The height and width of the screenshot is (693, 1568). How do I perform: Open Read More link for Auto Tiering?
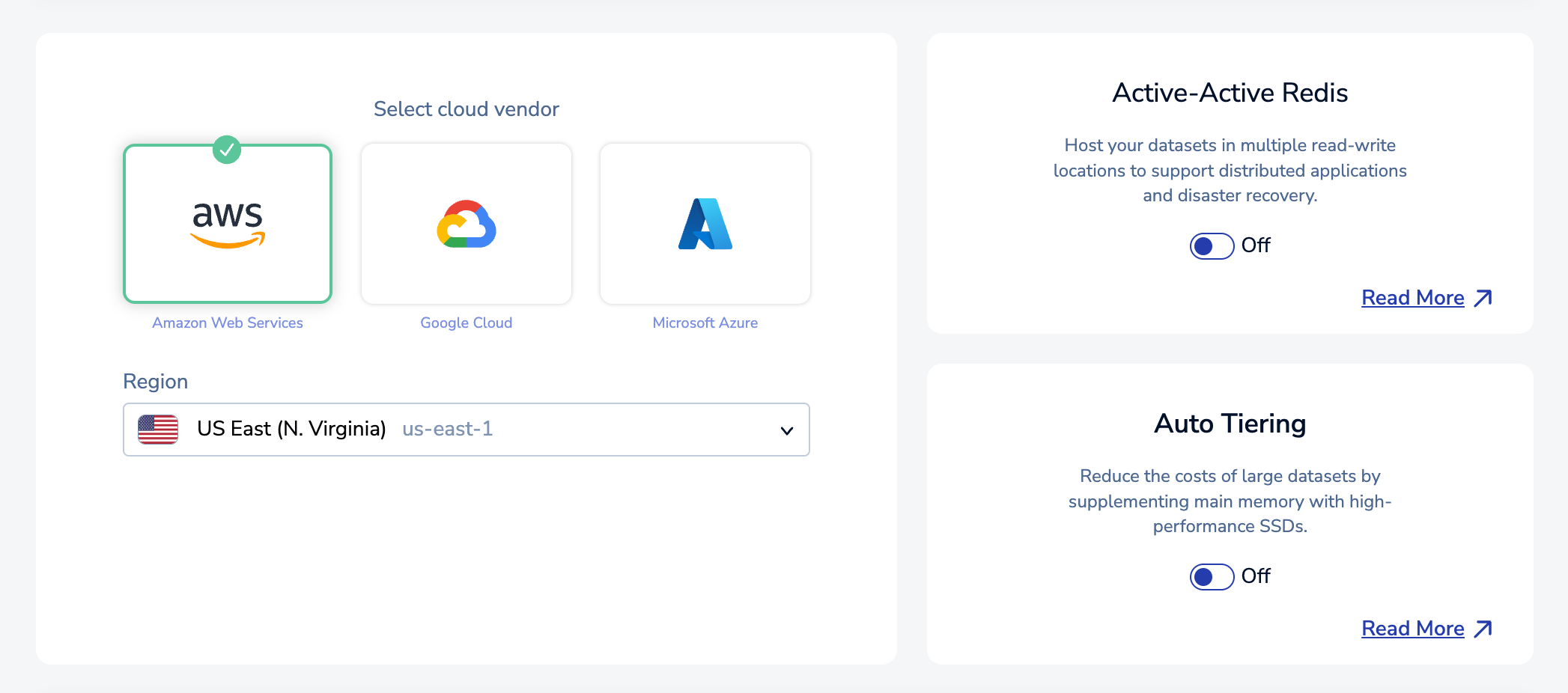[1412, 629]
